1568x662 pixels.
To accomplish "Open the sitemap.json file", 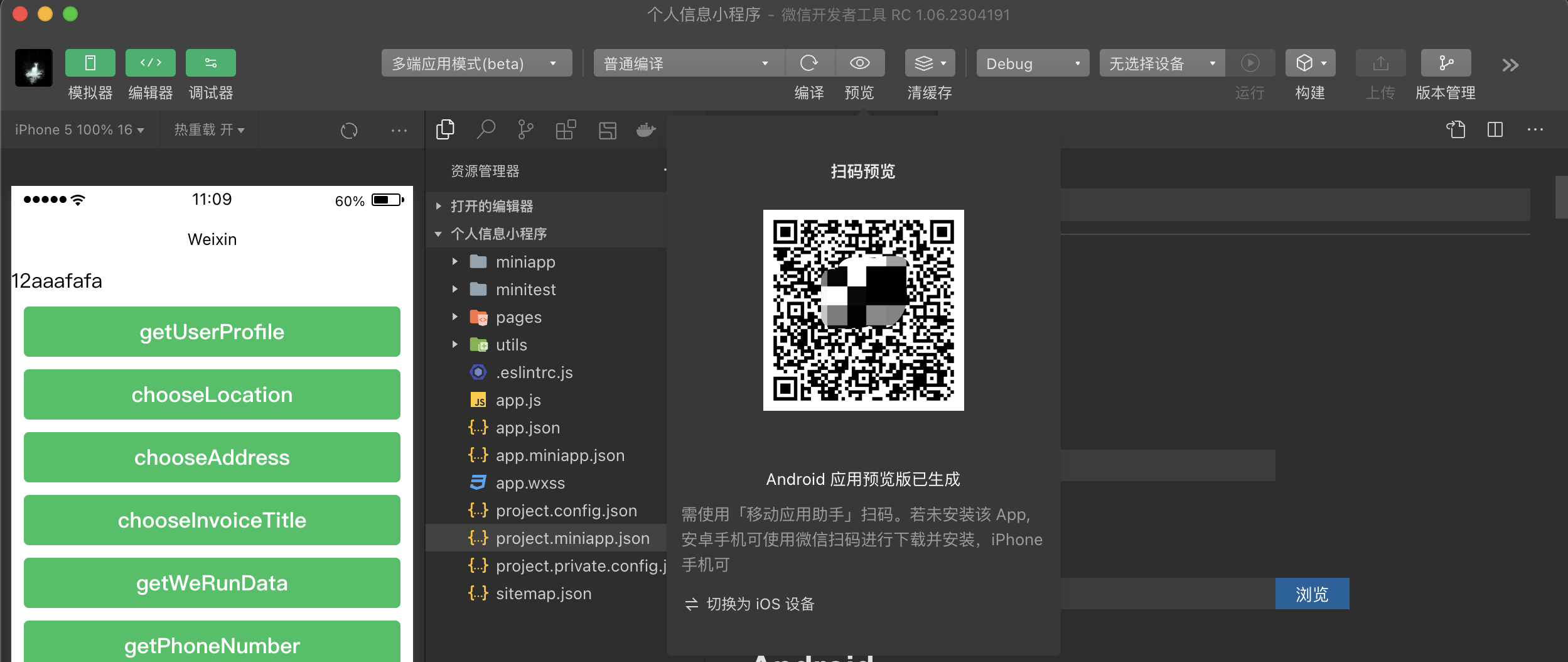I will (546, 593).
